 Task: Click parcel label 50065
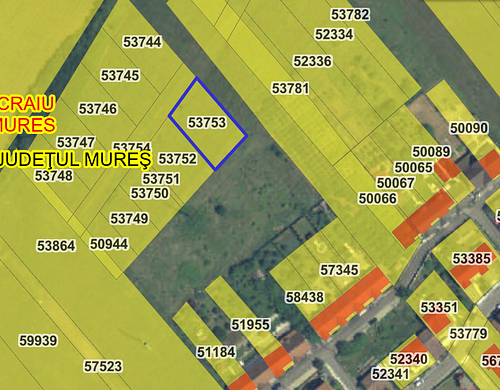pyautogui.click(x=414, y=167)
